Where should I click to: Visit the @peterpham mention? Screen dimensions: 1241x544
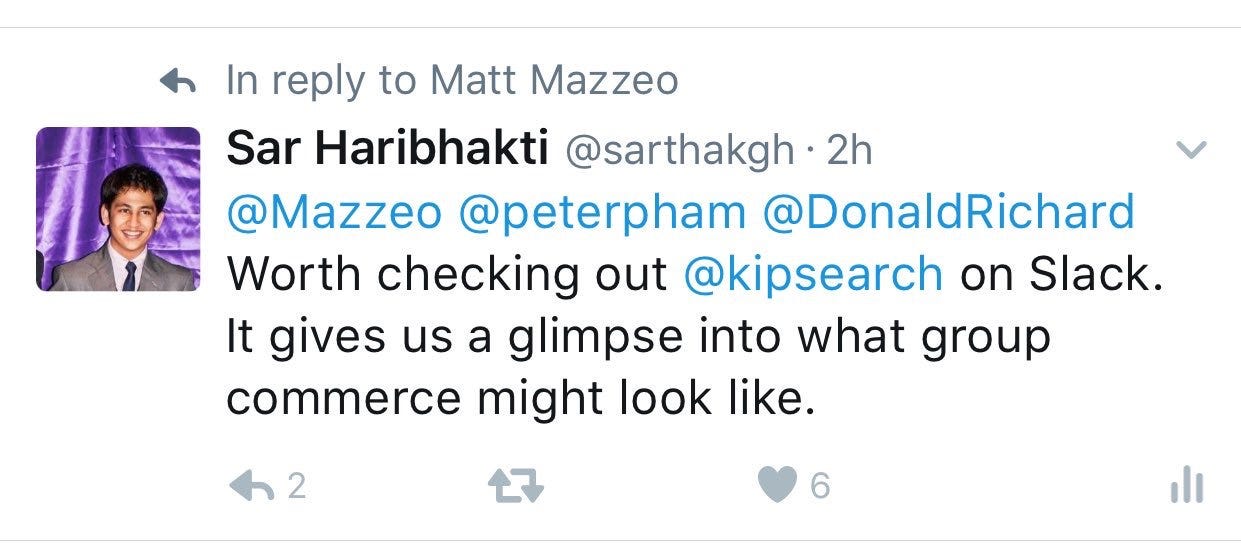pos(602,213)
